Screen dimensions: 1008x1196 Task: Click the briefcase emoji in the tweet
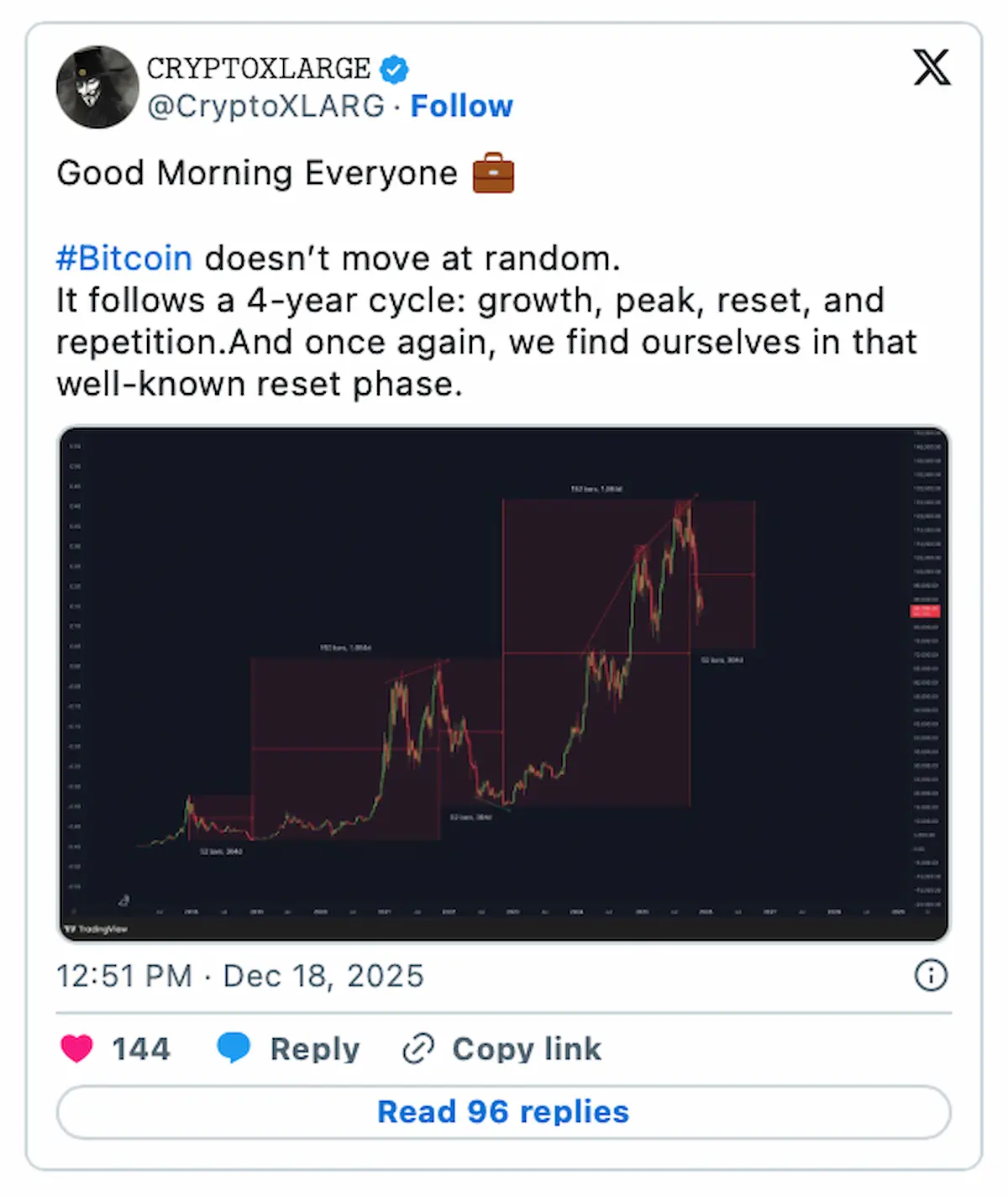point(493,173)
